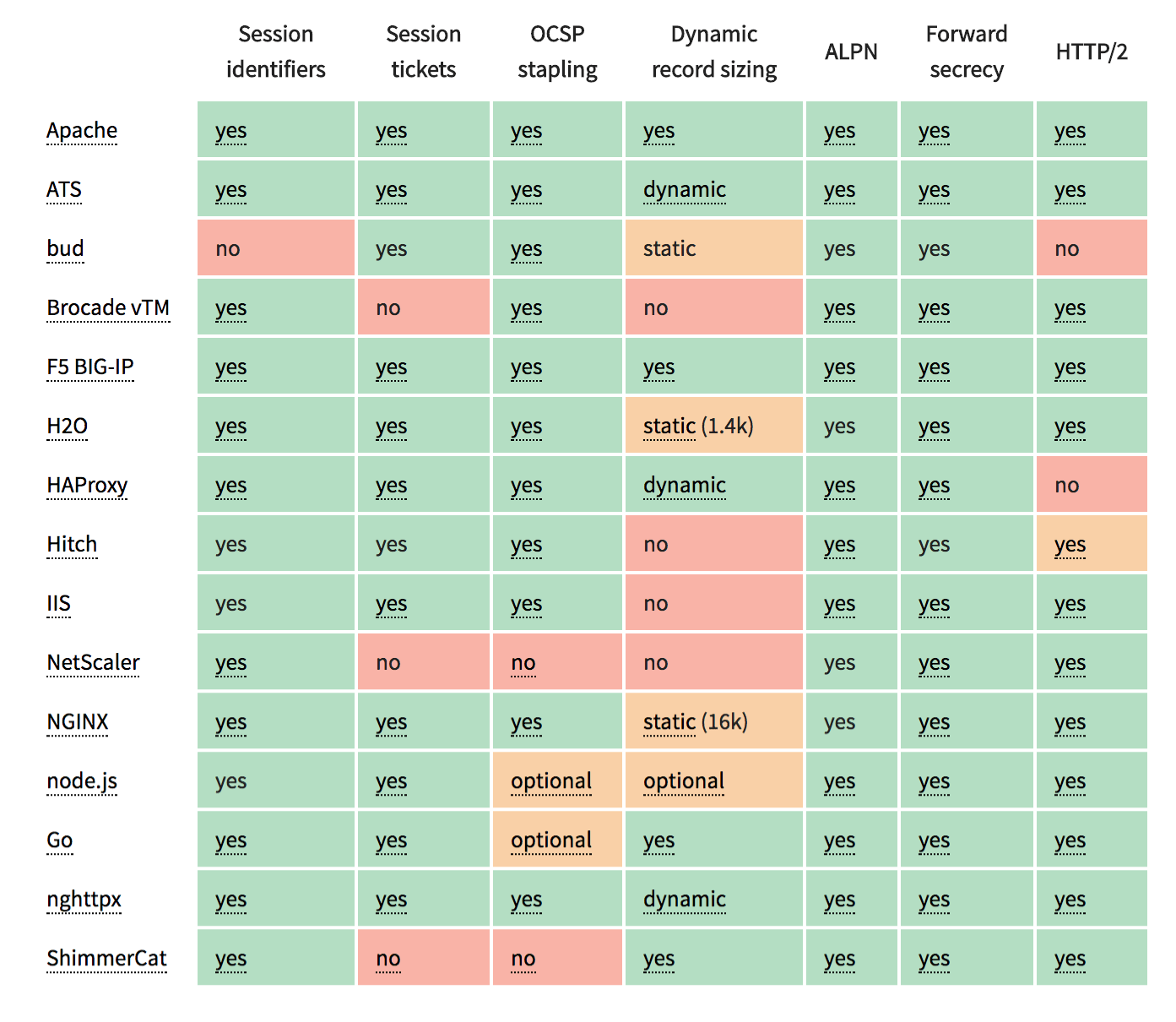Open the node.js link
This screenshot has height=1022, width=1176.
82,781
